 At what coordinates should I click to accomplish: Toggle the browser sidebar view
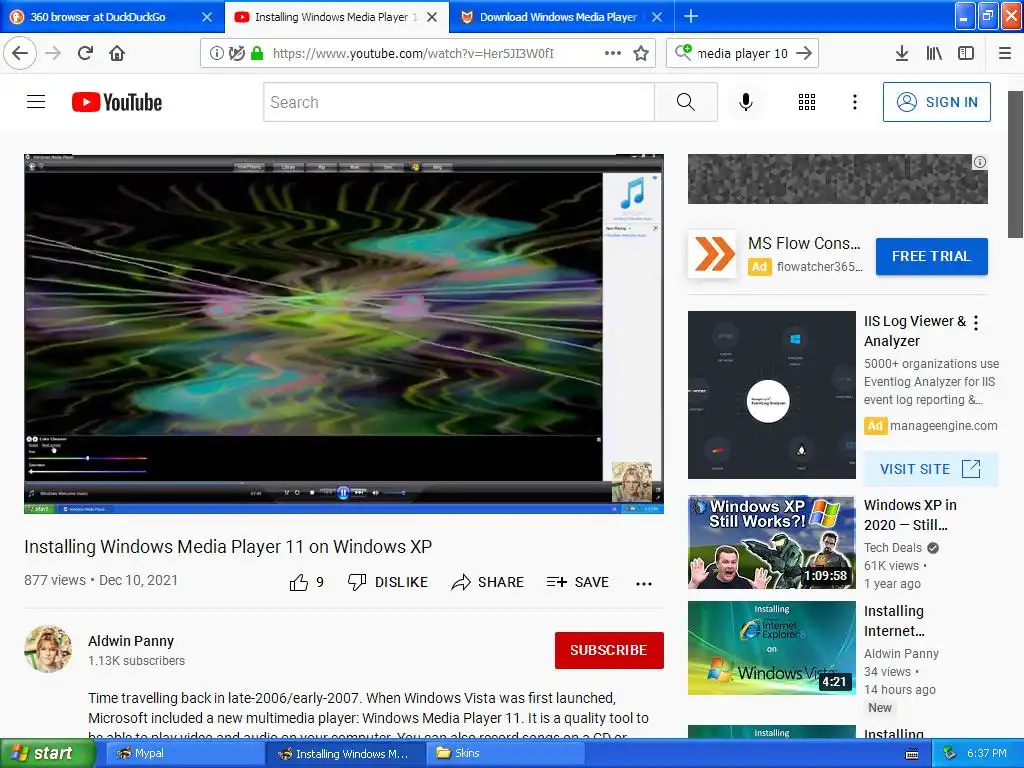point(966,54)
